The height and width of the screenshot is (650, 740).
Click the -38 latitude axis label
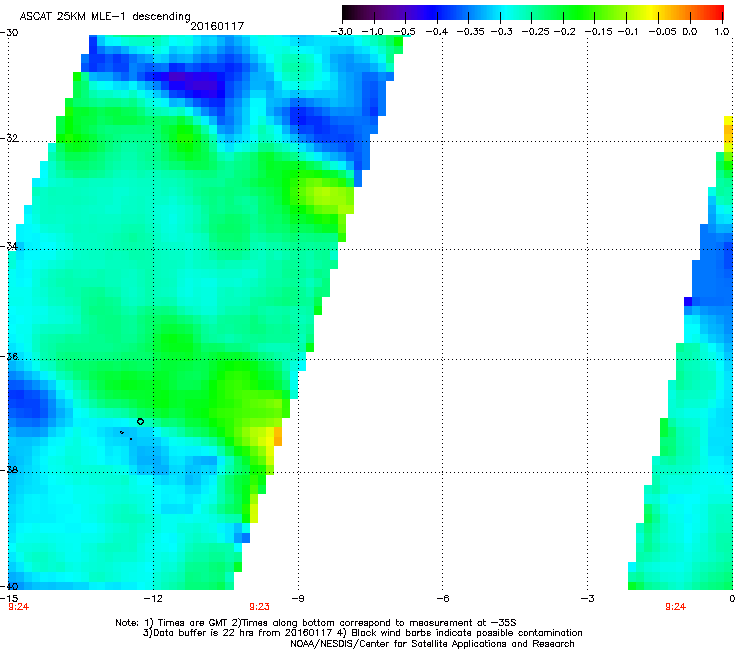tap(9, 470)
